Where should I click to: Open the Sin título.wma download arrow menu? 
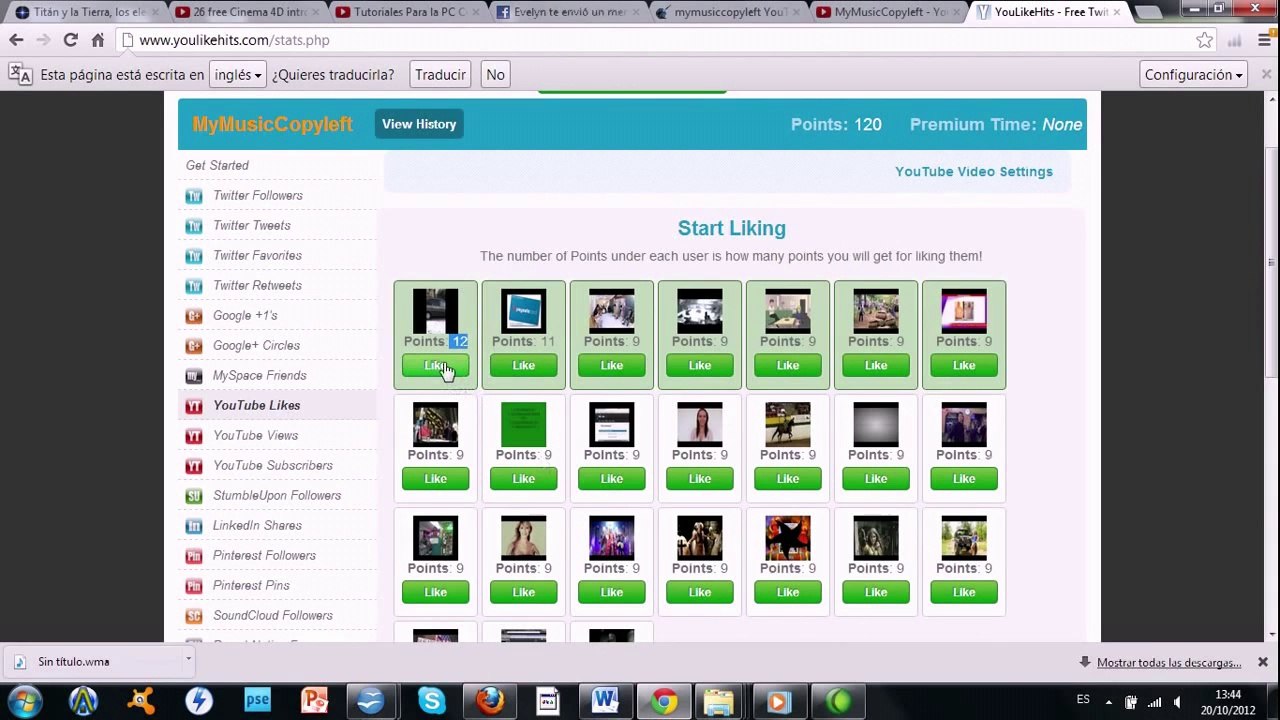point(188,658)
